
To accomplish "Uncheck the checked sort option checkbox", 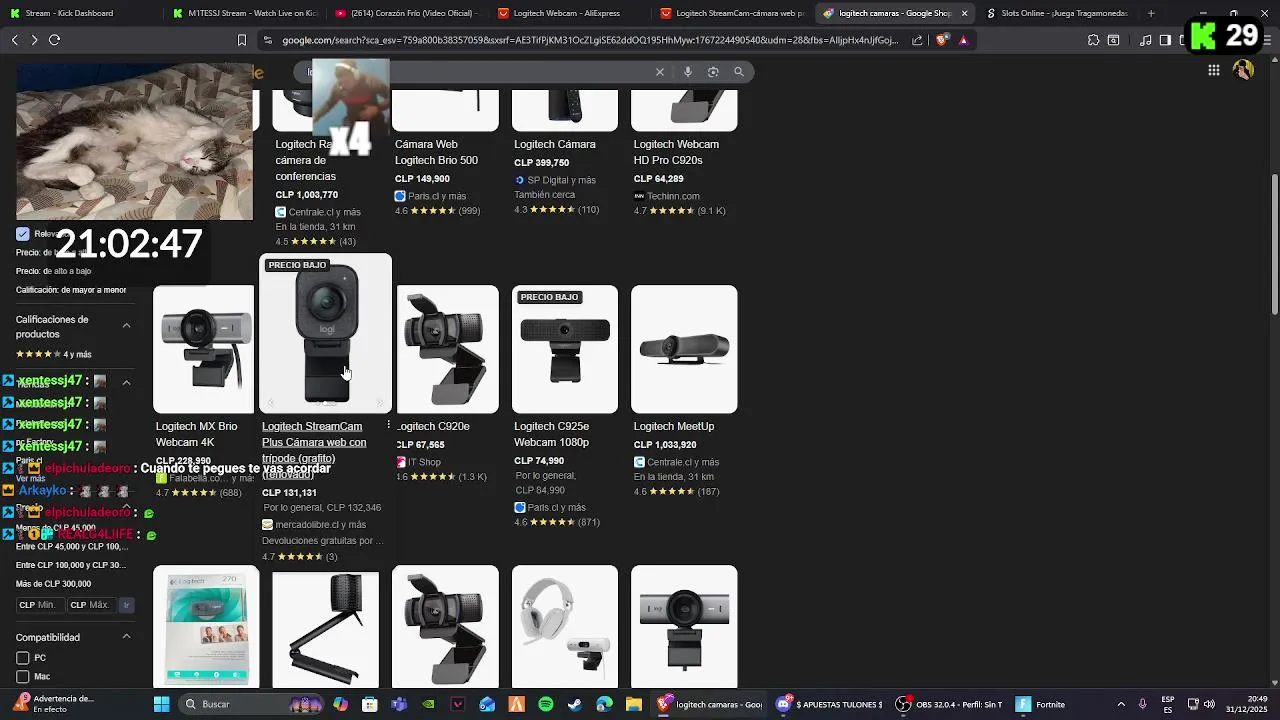I will [x=23, y=234].
